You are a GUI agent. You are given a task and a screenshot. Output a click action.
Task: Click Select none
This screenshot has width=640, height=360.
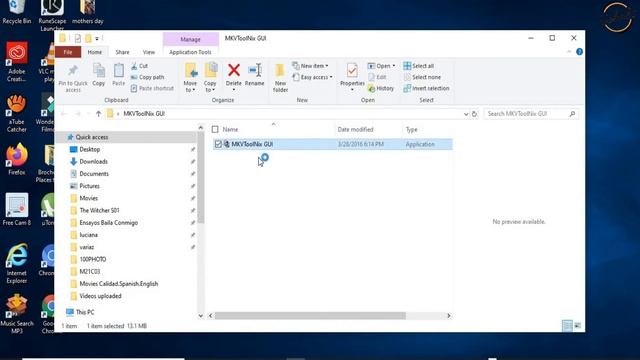pos(422,77)
